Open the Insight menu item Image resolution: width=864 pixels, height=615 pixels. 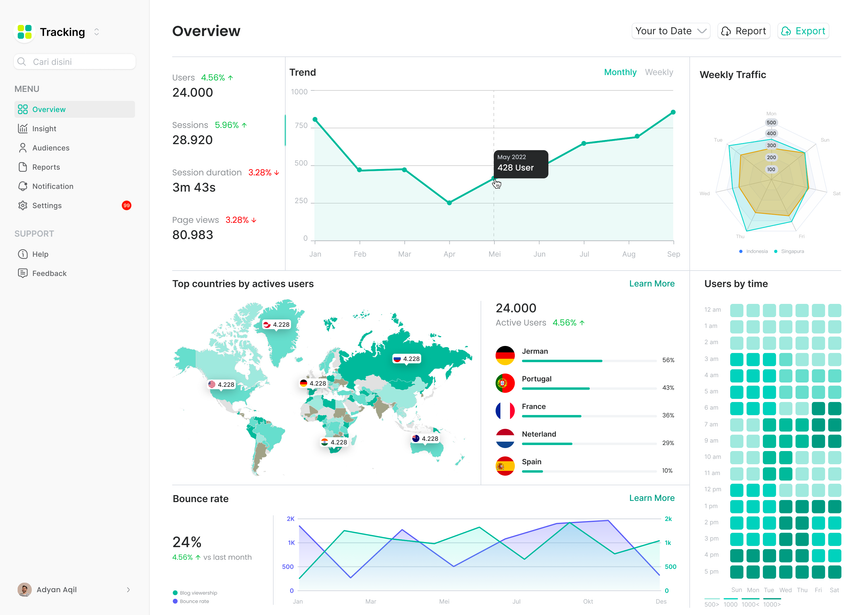click(74, 128)
